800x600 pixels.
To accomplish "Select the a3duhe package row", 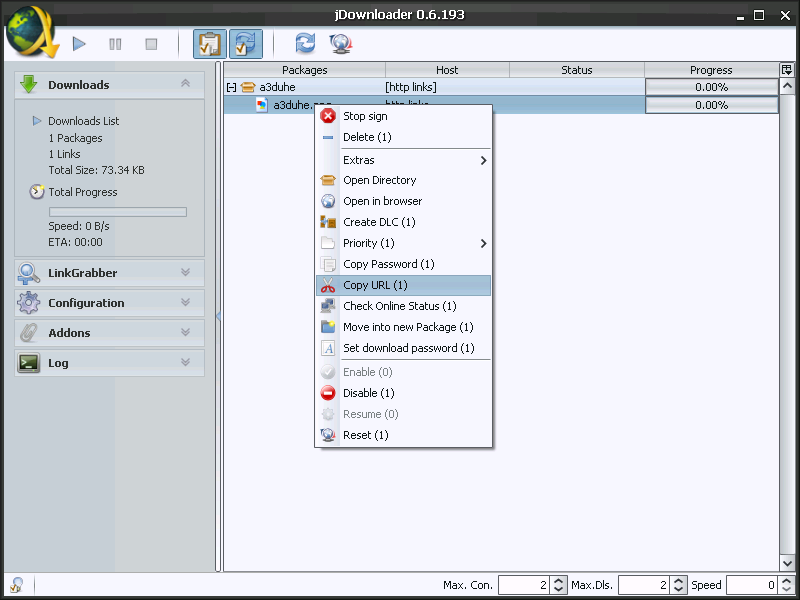I will click(434, 87).
